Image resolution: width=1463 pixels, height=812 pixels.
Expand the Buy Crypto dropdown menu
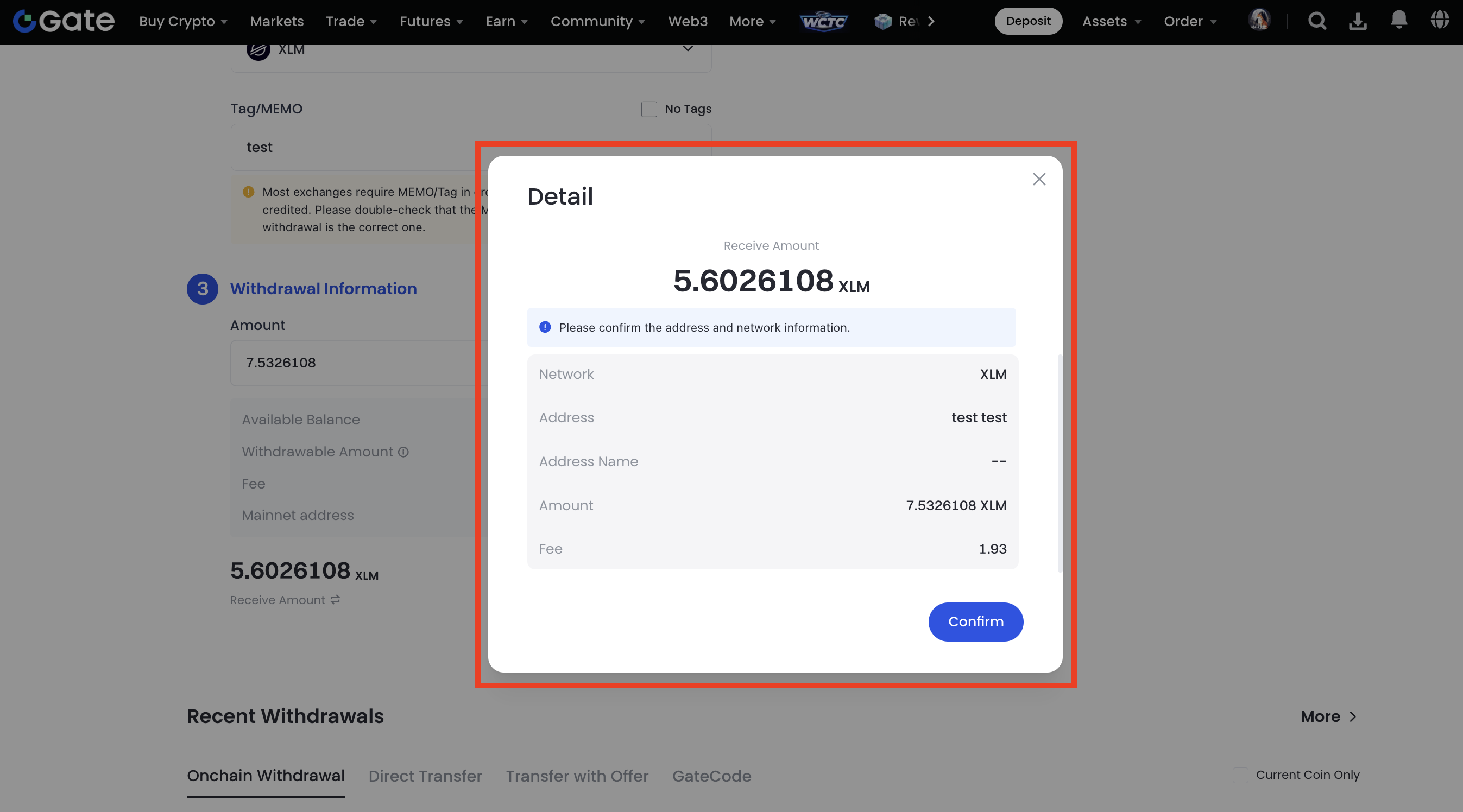pos(183,22)
